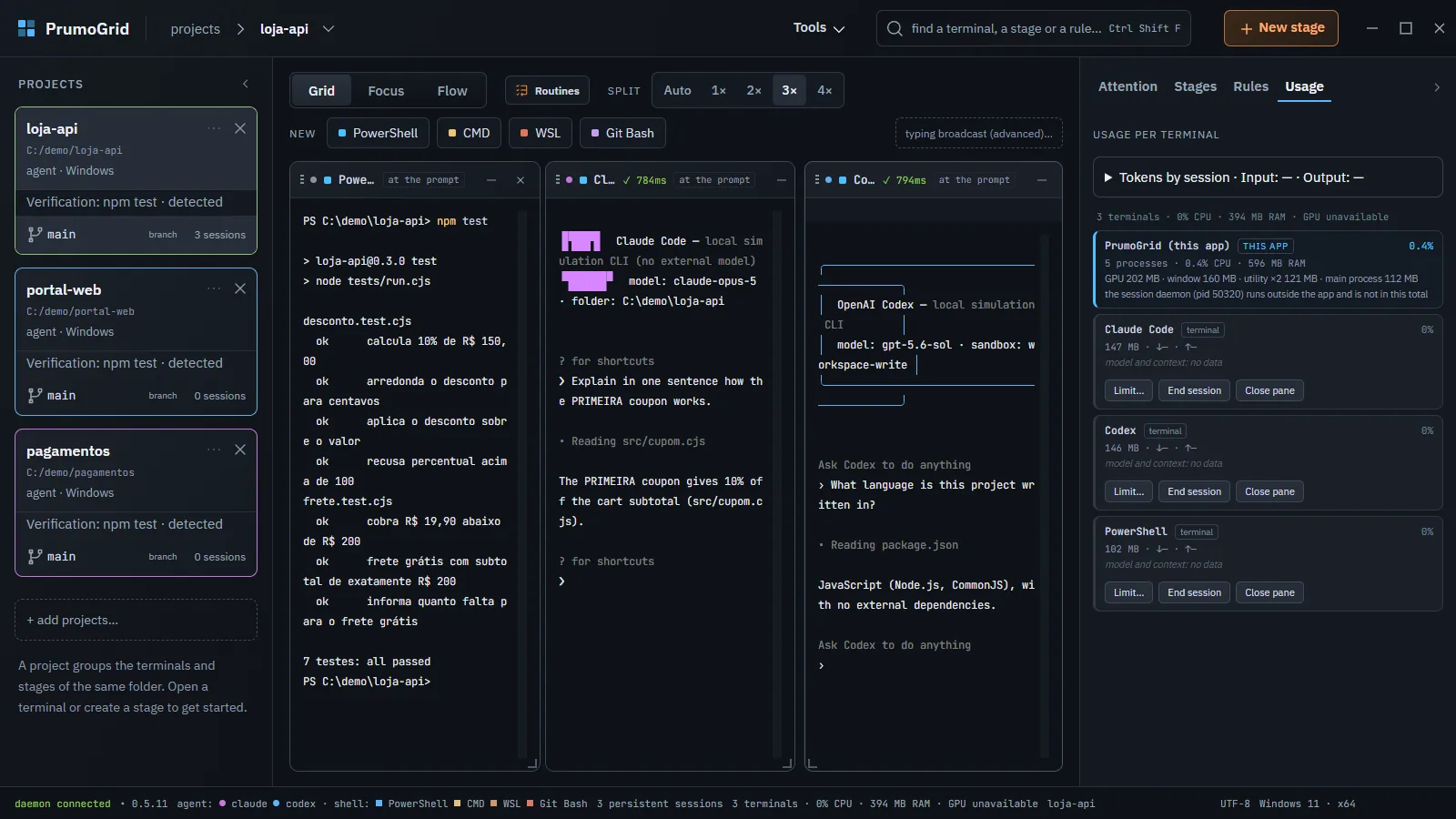This screenshot has height=819, width=1456.
Task: Open a new PowerShell terminal
Action: click(378, 133)
